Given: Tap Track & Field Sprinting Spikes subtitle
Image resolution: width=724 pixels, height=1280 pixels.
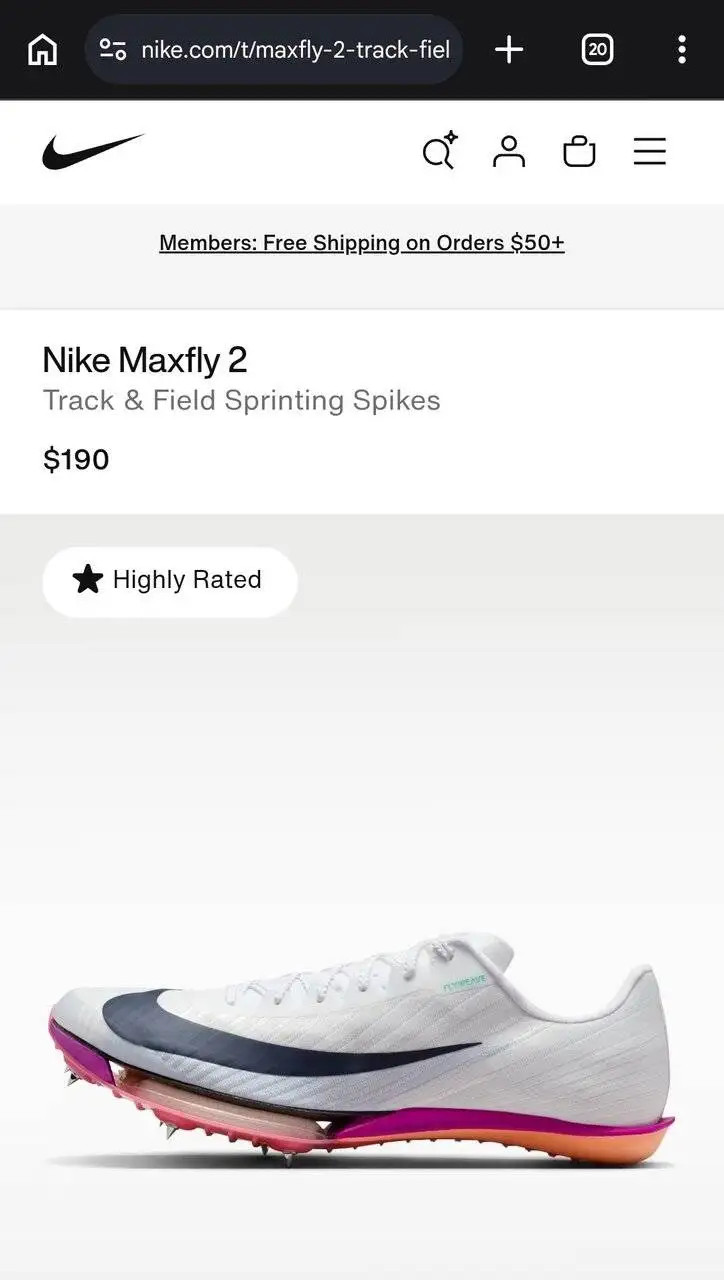Looking at the screenshot, I should point(241,401).
